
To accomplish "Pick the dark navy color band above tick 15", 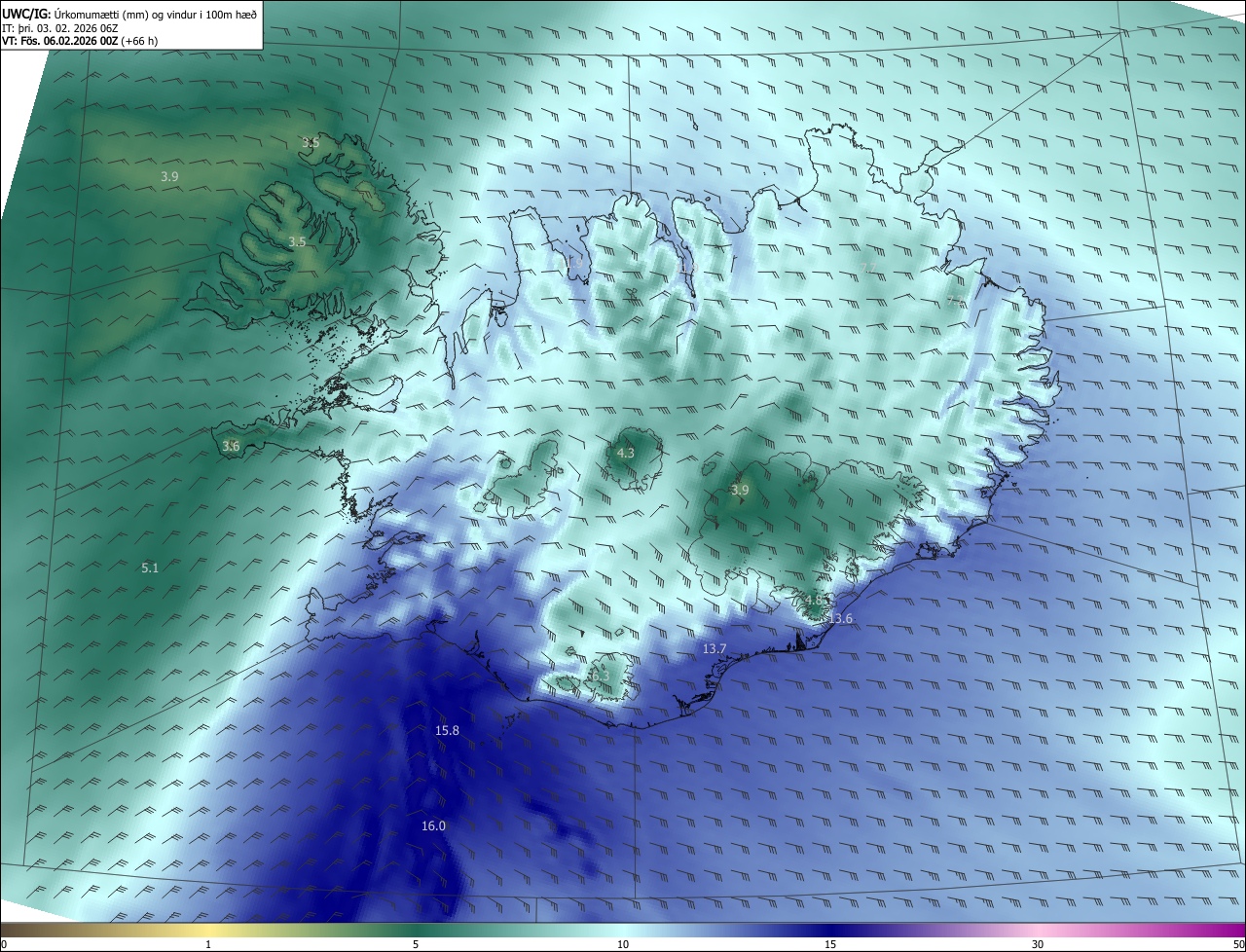I will [830, 930].
